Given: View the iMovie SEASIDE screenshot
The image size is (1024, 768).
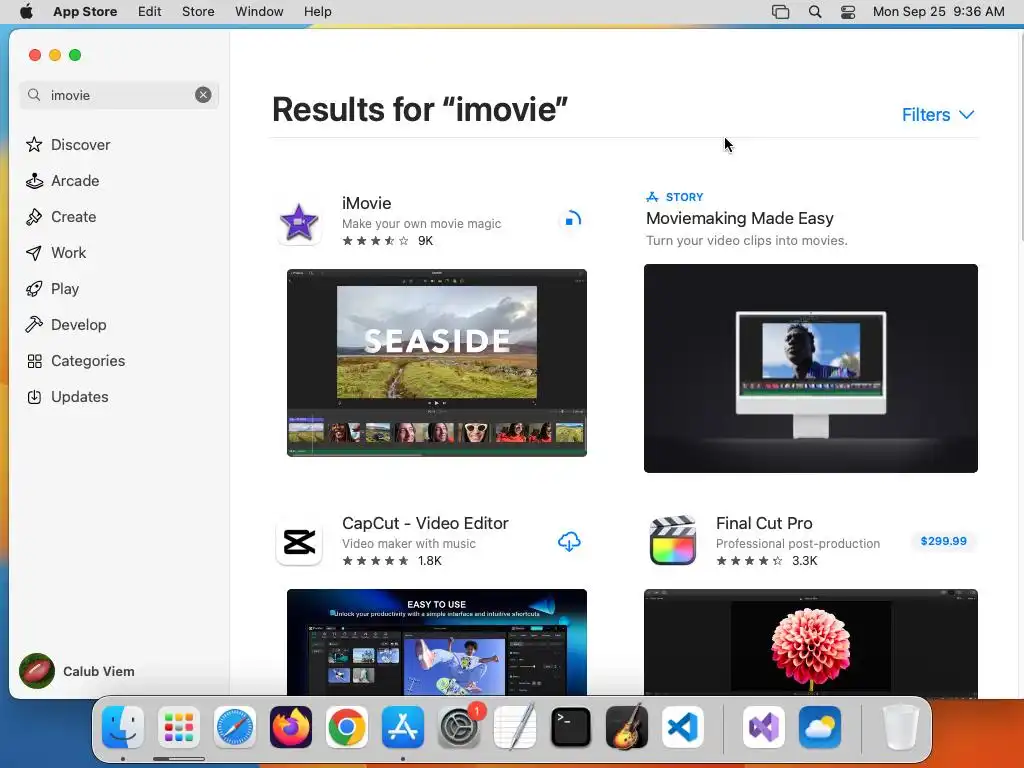Looking at the screenshot, I should tap(437, 362).
